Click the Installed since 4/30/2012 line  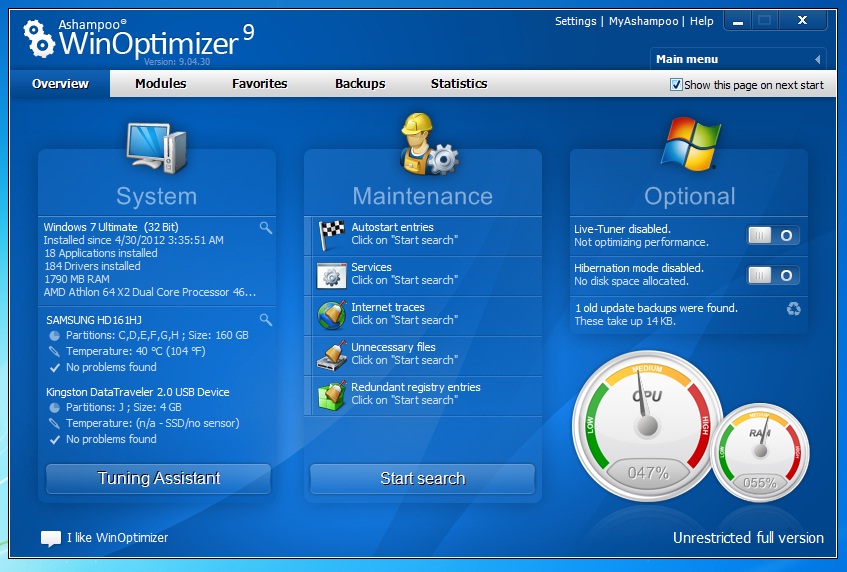tap(133, 240)
